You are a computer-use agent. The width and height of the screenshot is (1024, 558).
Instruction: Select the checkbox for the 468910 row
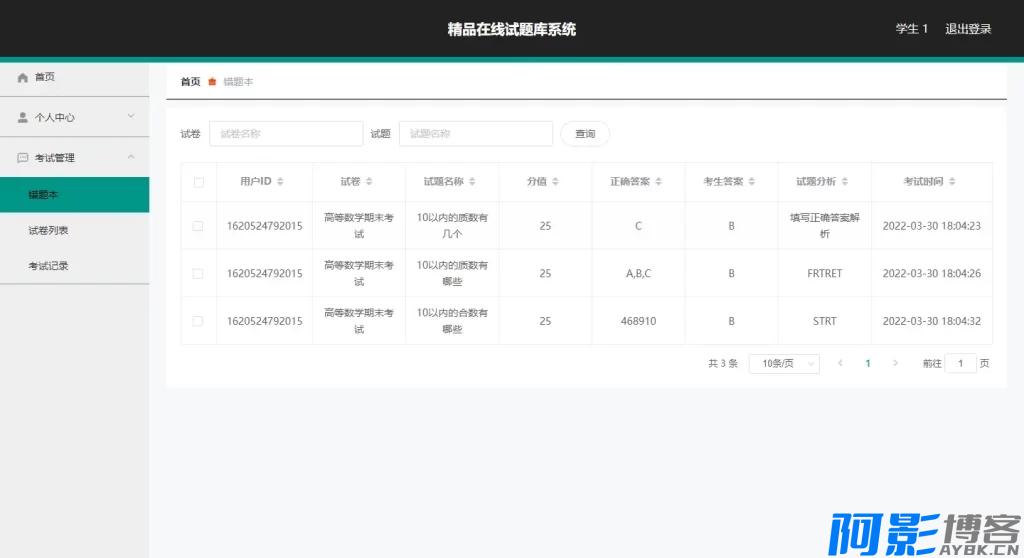[x=198, y=321]
